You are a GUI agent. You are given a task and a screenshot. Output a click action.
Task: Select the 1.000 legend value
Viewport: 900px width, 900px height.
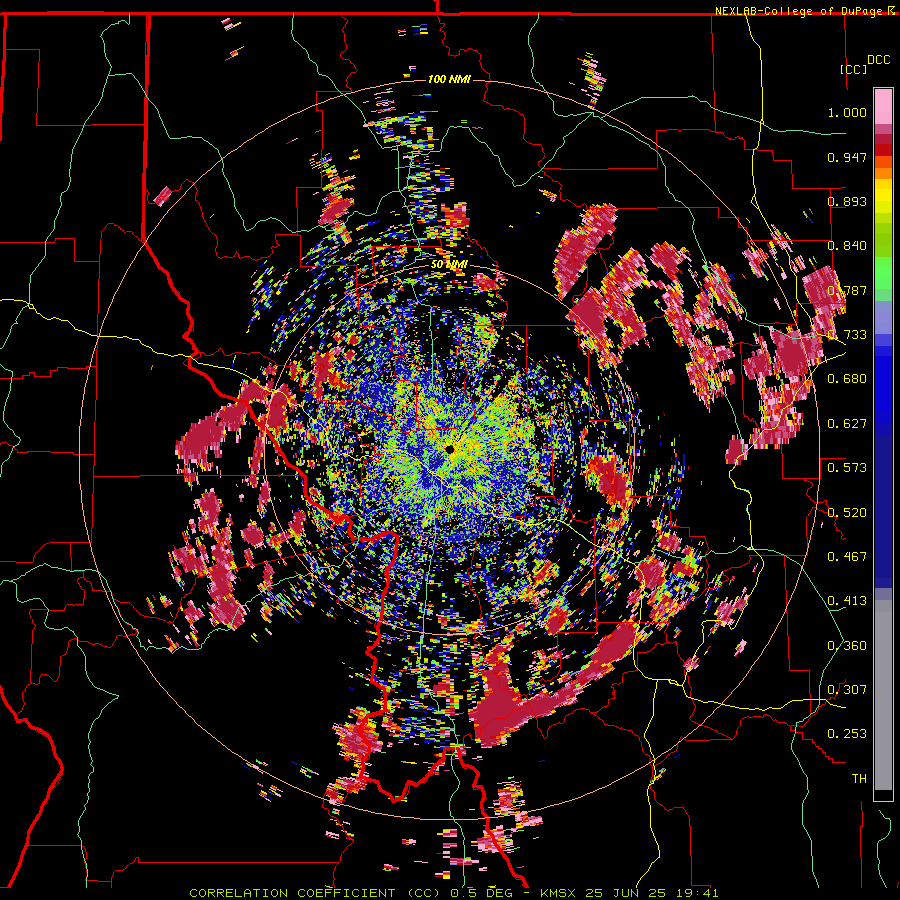[x=847, y=112]
